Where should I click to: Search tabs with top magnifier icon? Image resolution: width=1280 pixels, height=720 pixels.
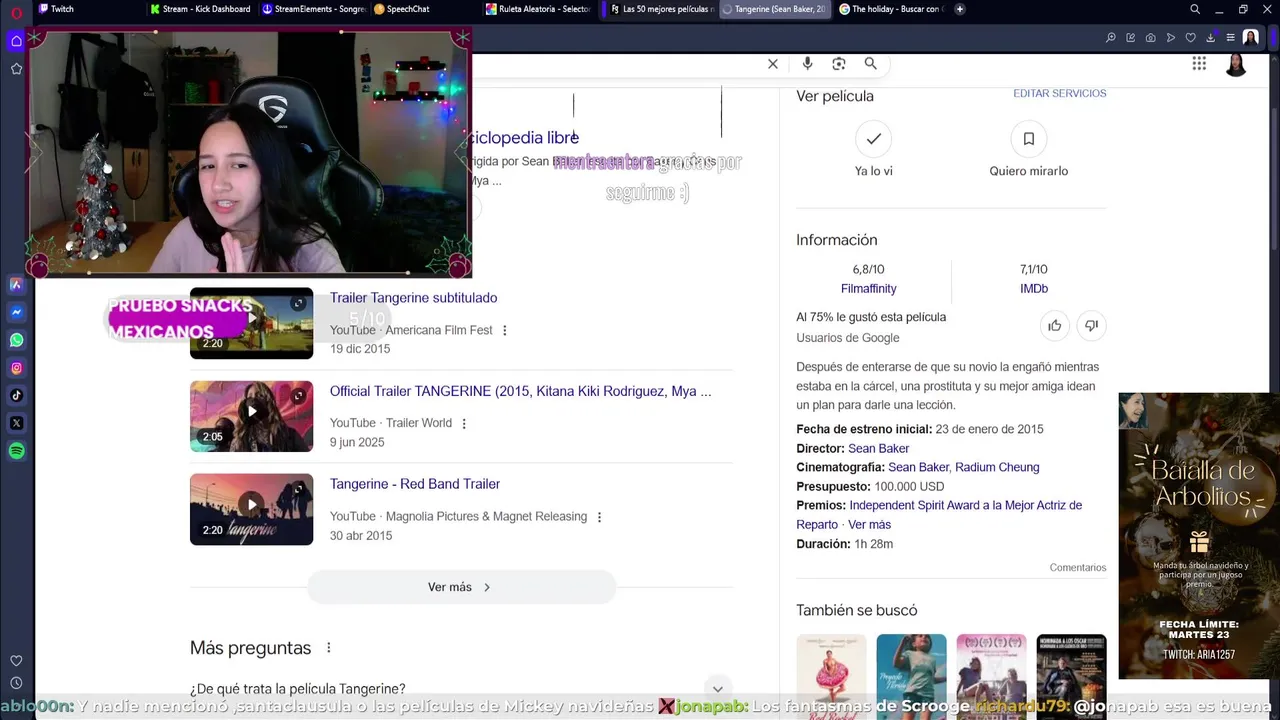[x=1195, y=9]
